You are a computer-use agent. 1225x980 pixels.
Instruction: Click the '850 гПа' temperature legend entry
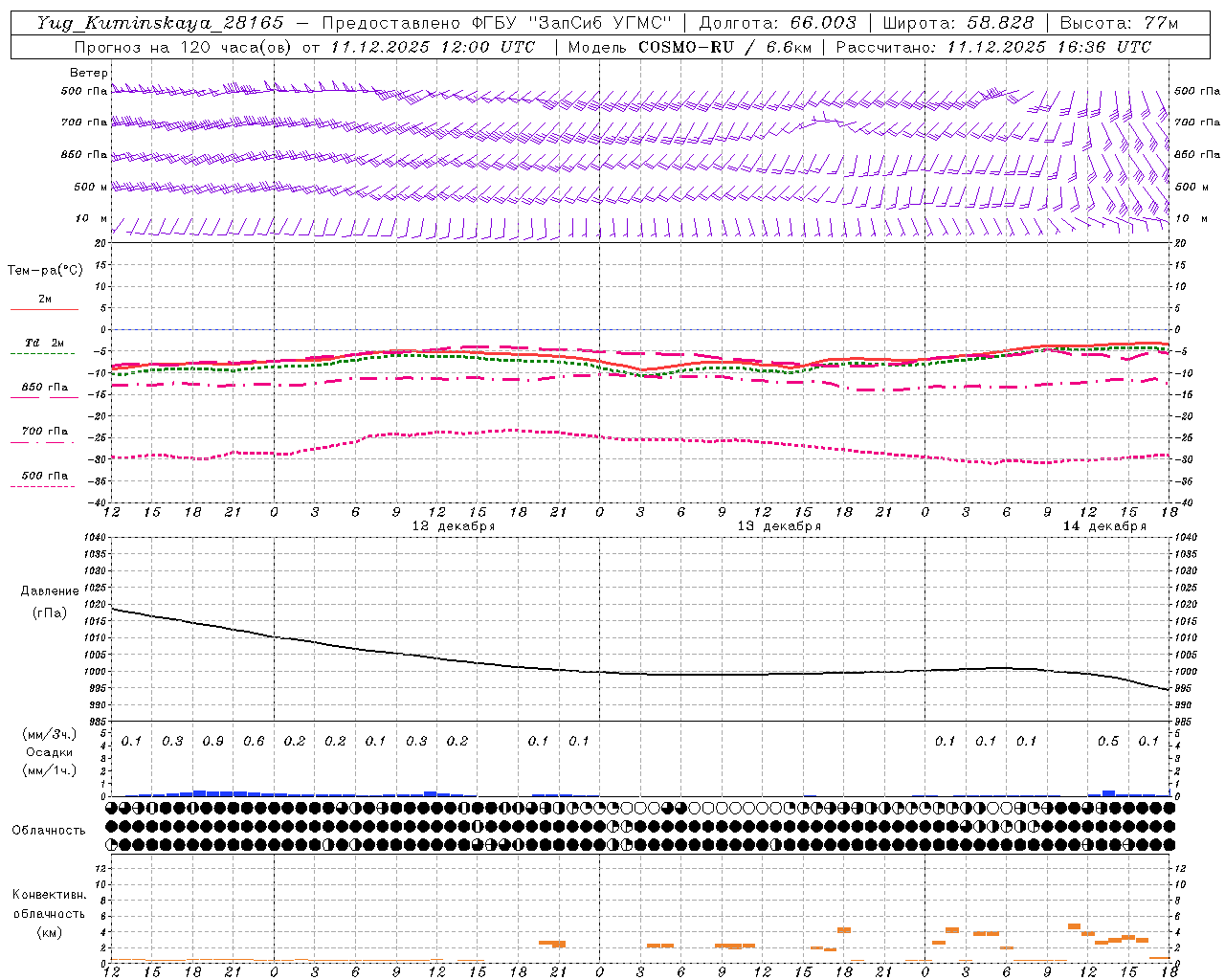pyautogui.click(x=44, y=388)
